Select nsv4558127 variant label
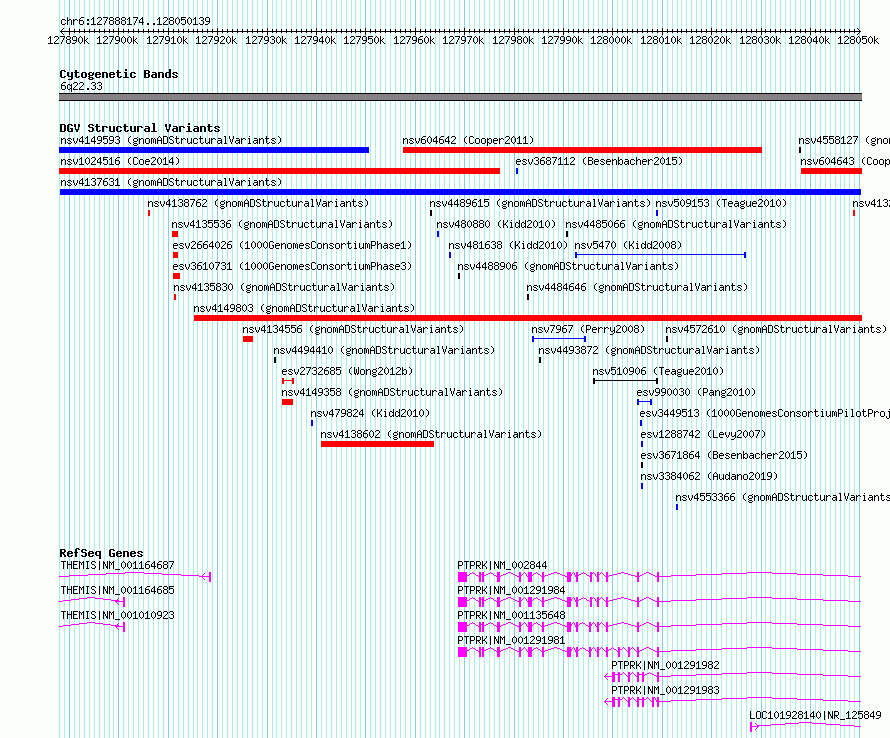The height and width of the screenshot is (738, 890). [843, 140]
